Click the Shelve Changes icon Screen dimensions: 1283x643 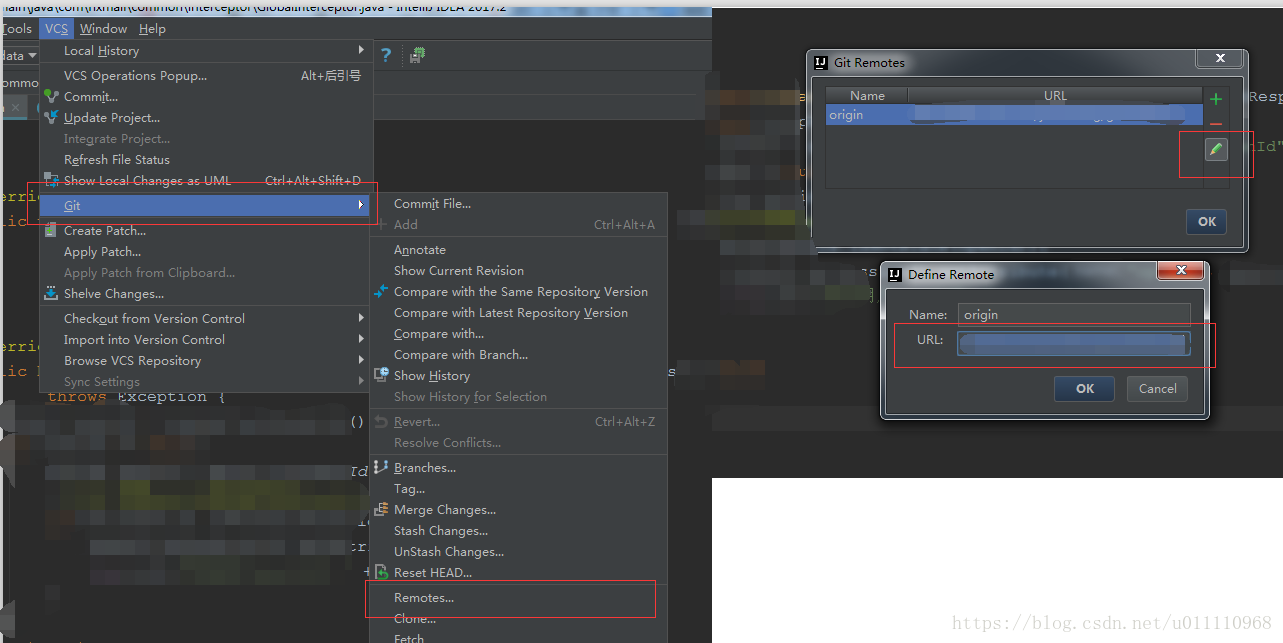click(x=51, y=293)
